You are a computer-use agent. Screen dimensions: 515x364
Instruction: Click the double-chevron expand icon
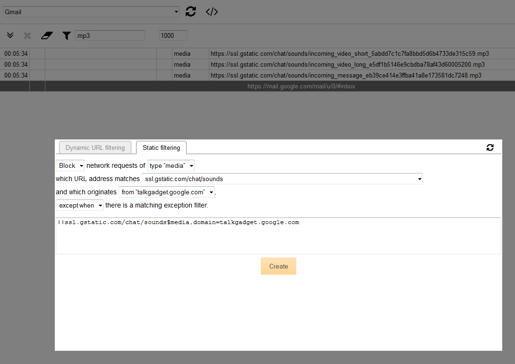(x=10, y=35)
